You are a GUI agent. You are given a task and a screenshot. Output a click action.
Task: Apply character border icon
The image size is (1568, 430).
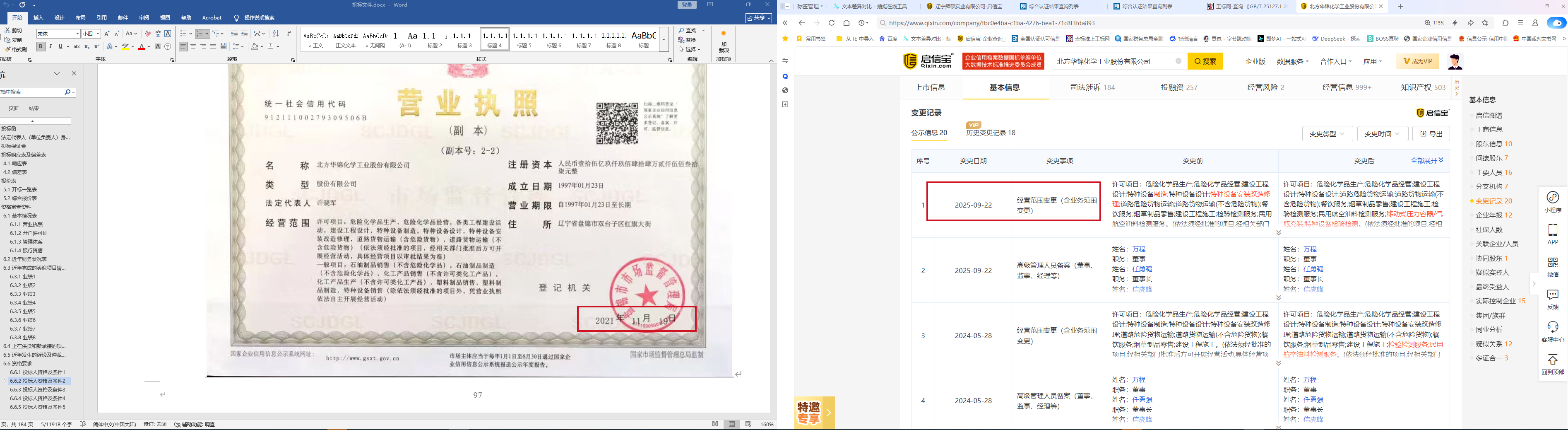168,34
